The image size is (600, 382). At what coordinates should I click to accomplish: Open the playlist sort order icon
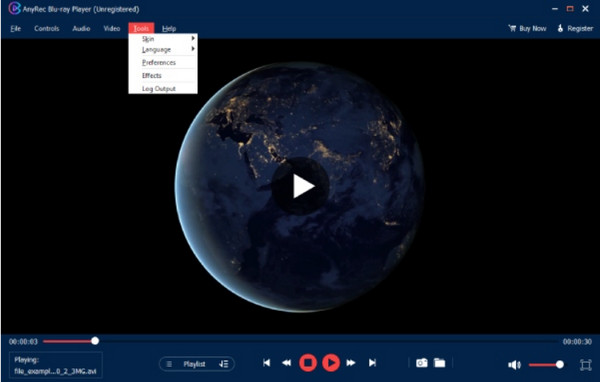pyautogui.click(x=223, y=364)
